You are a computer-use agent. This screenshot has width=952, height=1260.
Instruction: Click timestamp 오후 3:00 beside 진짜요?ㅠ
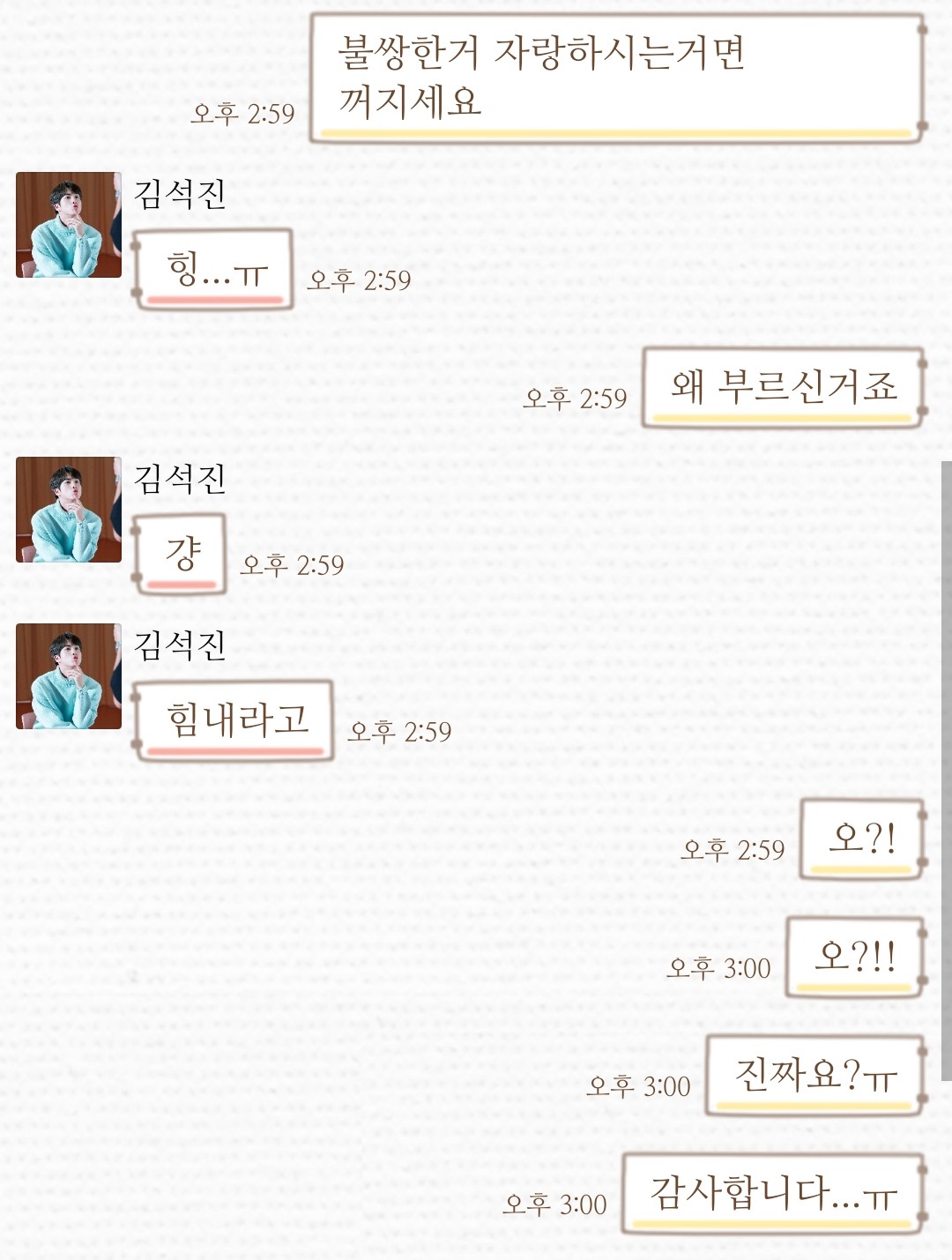(639, 1085)
